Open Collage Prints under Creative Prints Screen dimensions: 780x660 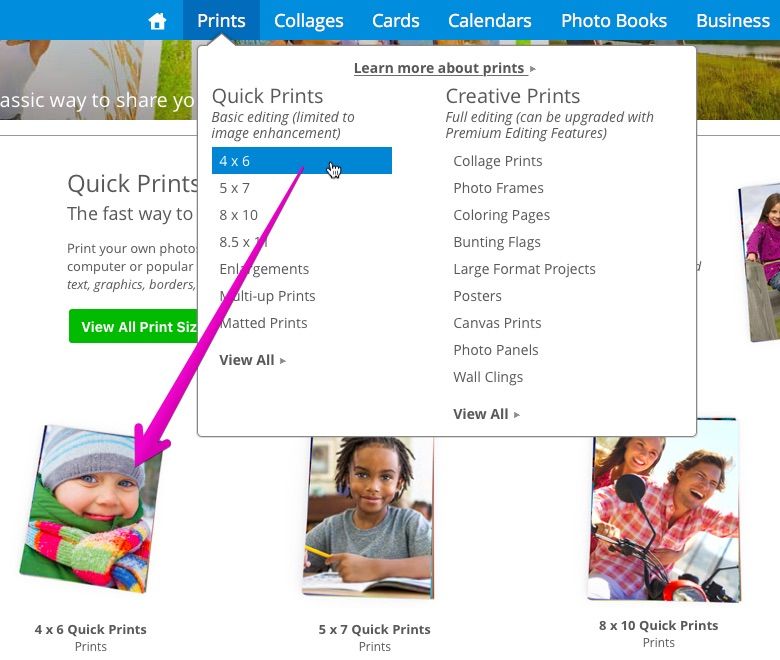[x=498, y=161]
